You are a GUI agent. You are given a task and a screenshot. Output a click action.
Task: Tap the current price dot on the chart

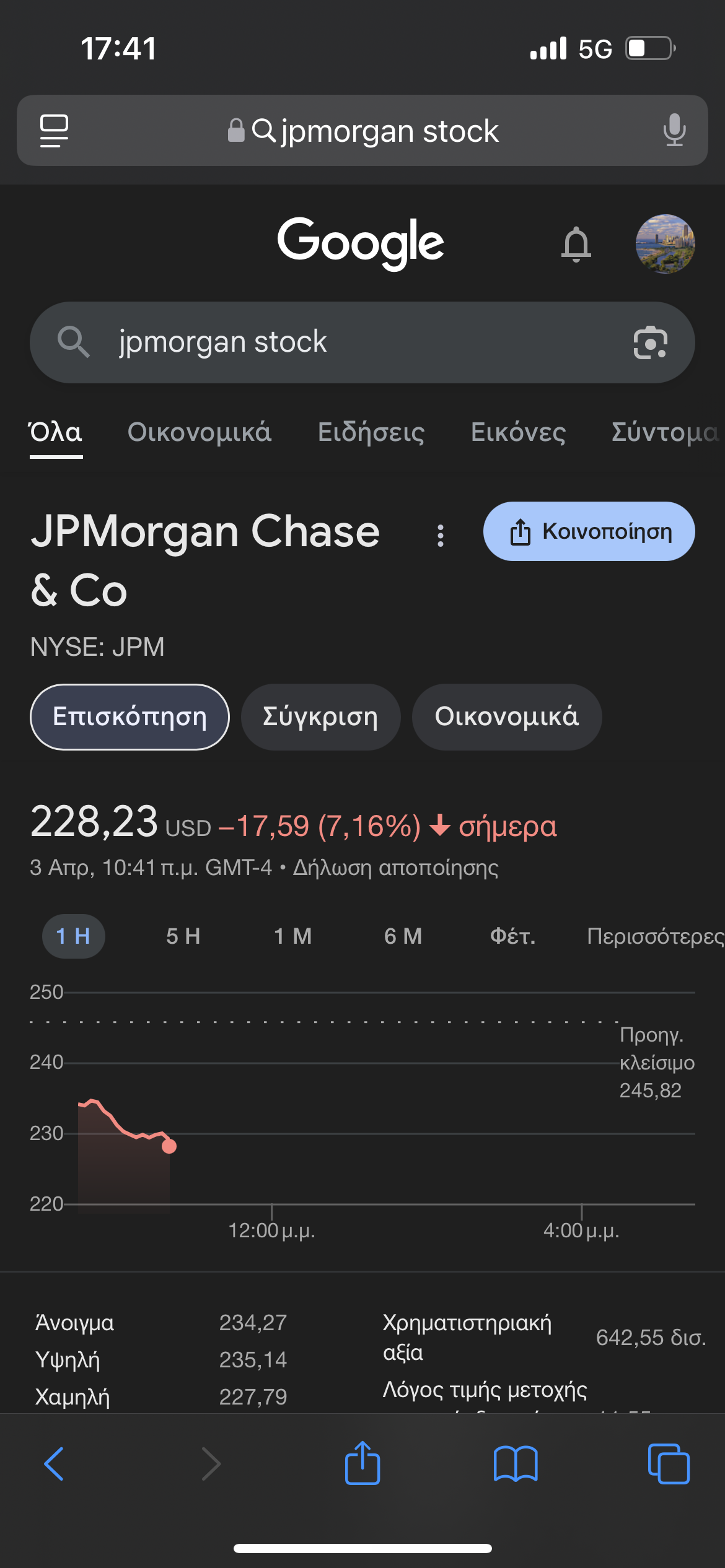[169, 1146]
